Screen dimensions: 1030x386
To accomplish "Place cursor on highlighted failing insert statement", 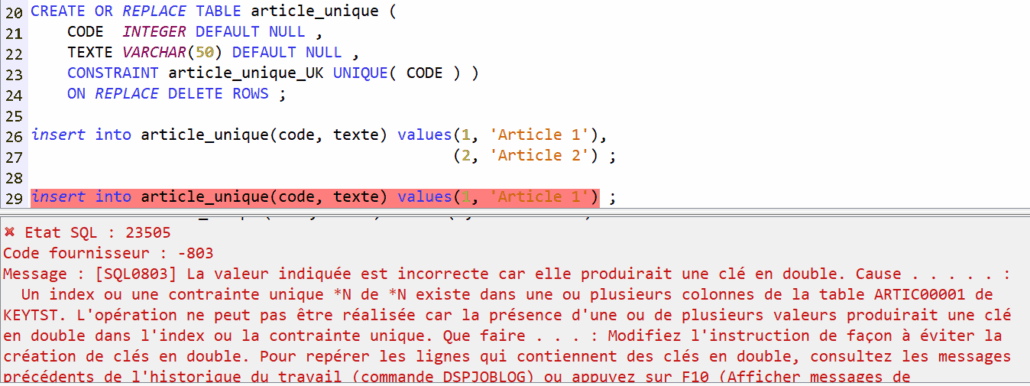I will (x=315, y=197).
